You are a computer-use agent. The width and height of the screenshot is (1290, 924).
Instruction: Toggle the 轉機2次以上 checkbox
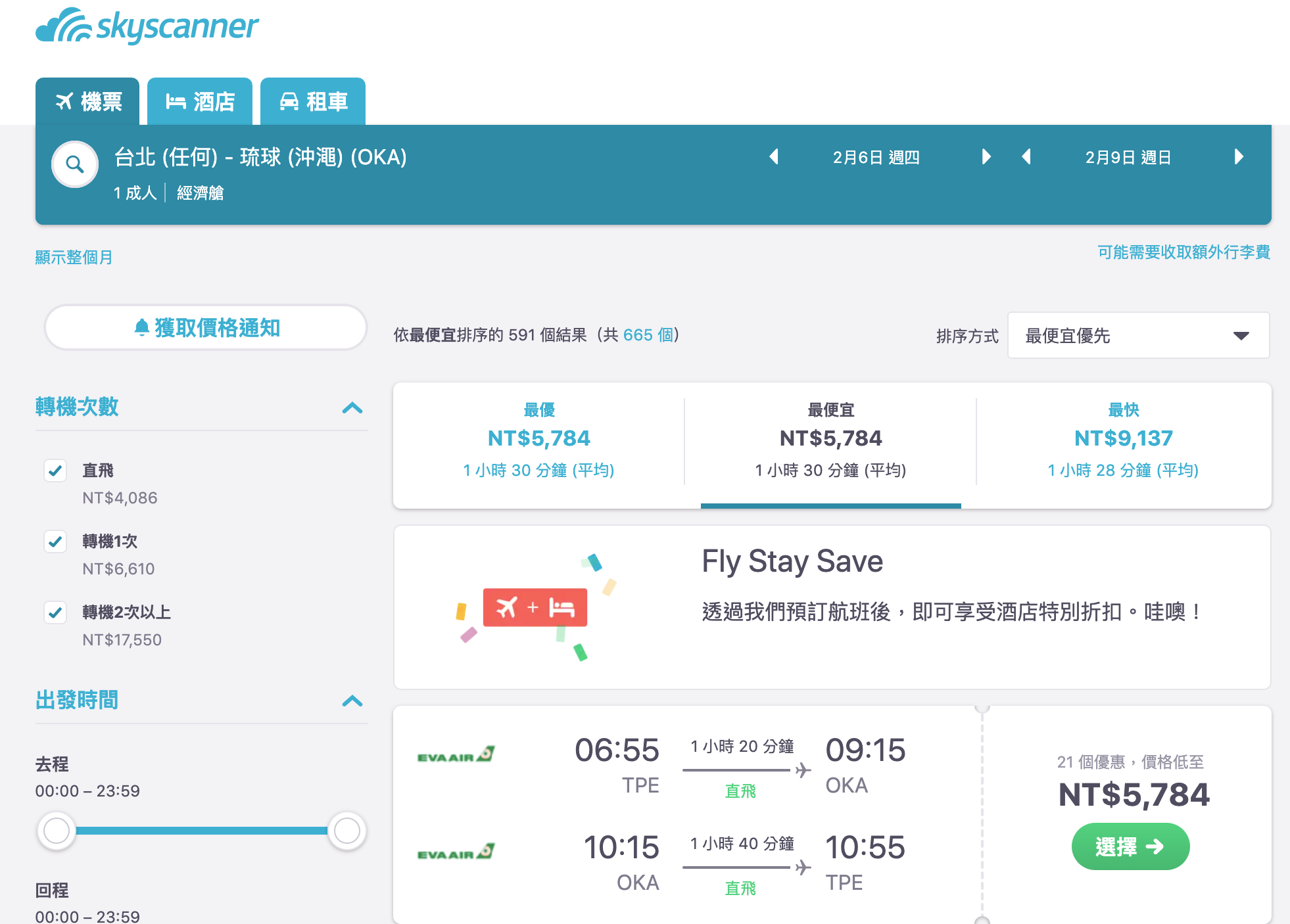(55, 612)
